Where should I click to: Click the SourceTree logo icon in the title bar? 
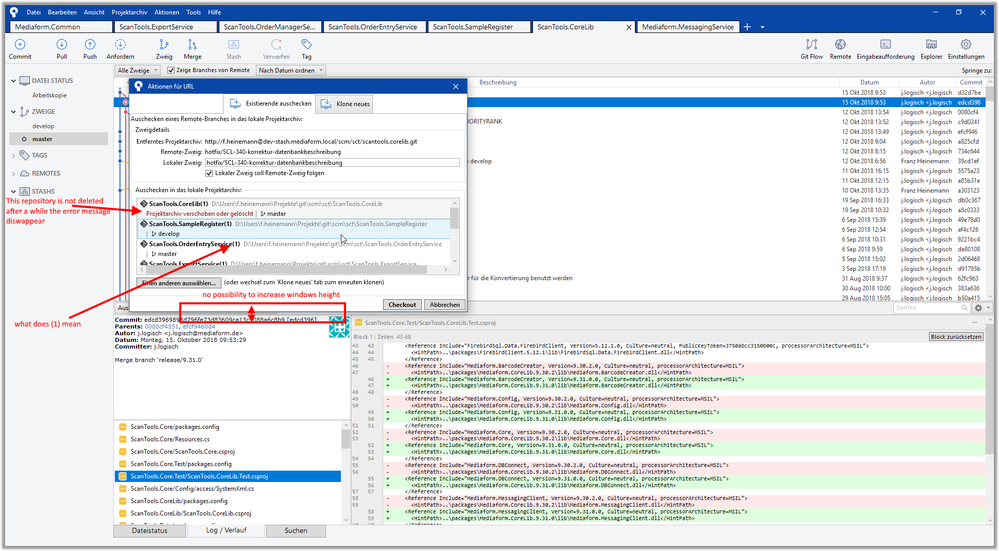(x=14, y=12)
